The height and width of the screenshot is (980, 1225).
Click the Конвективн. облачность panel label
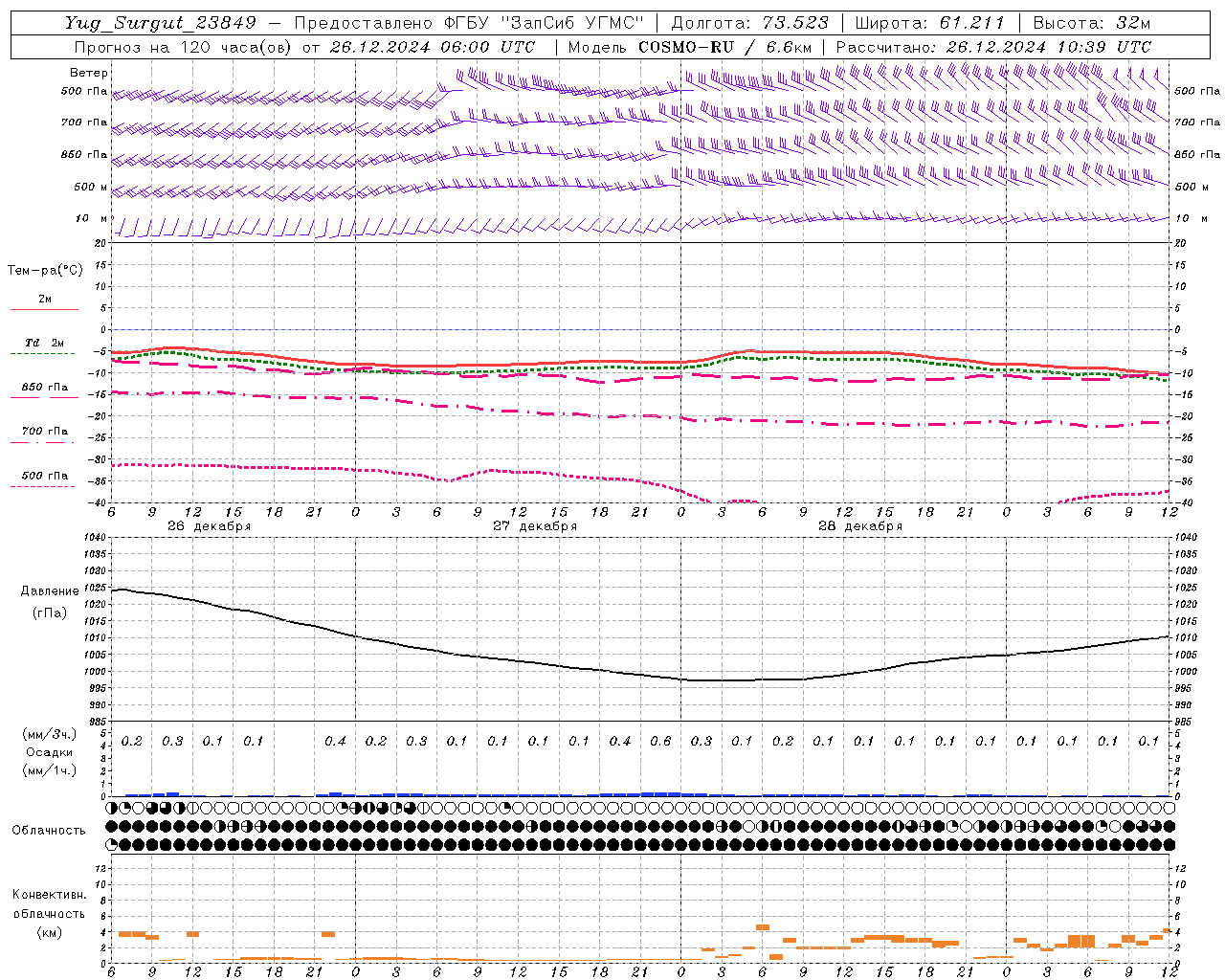[x=49, y=913]
